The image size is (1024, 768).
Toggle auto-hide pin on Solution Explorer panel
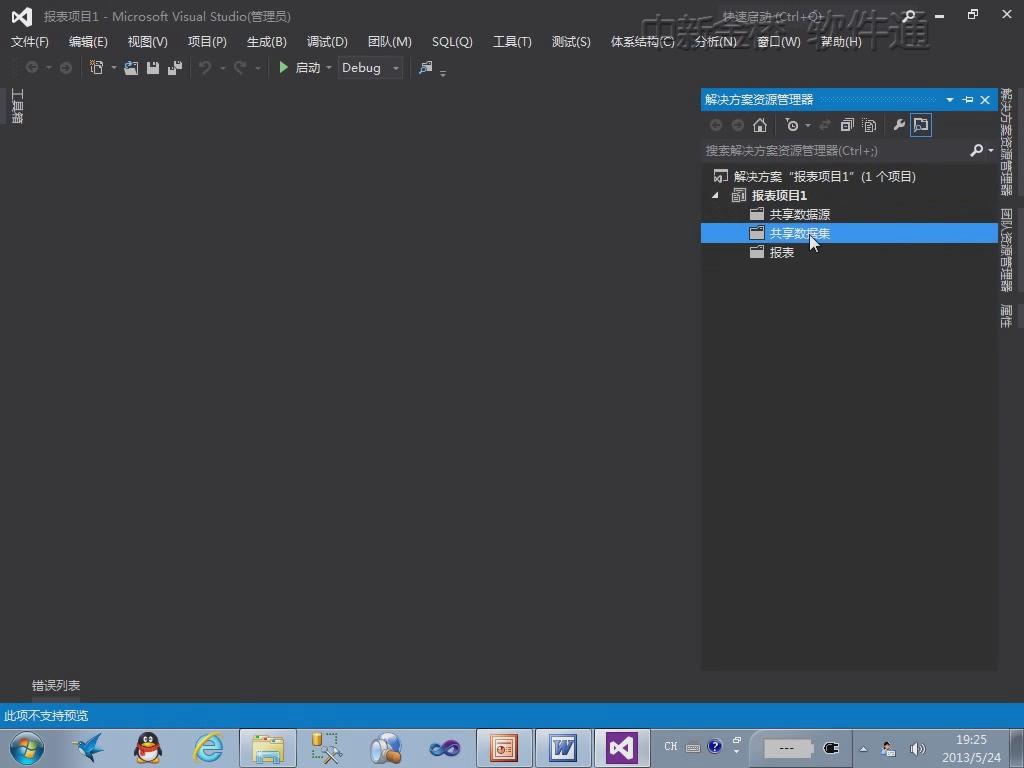click(968, 100)
